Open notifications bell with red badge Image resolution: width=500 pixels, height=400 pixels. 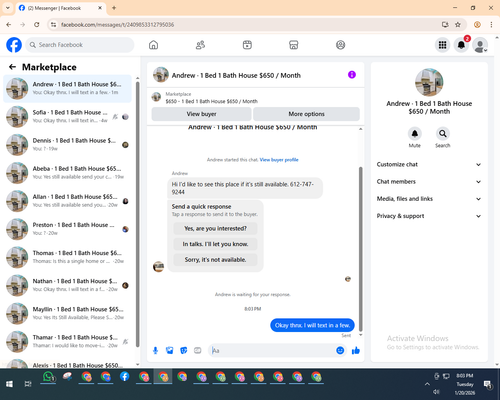pos(461,45)
